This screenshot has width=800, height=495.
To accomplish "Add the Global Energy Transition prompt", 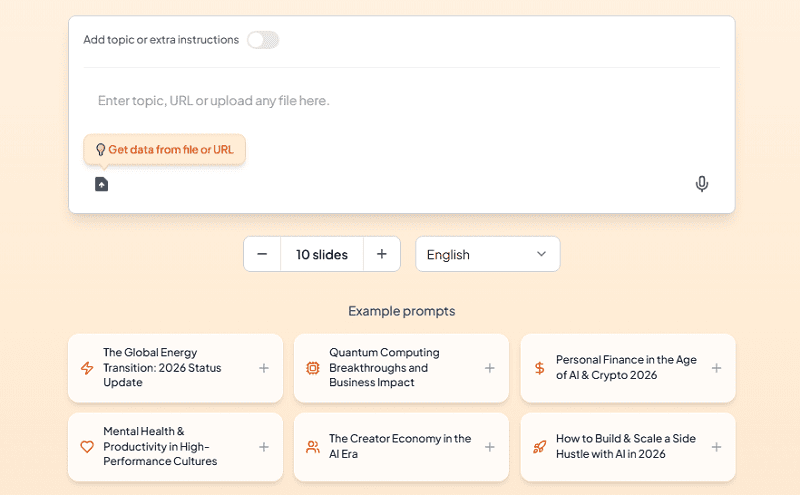I will 264,368.
